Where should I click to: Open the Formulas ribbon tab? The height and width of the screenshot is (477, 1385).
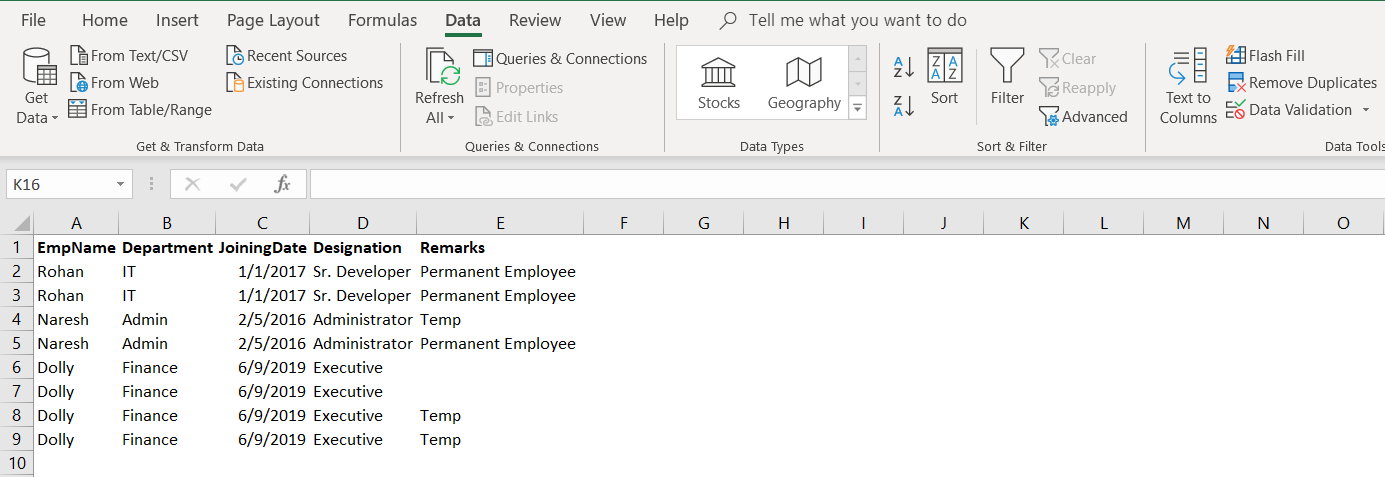click(x=382, y=20)
